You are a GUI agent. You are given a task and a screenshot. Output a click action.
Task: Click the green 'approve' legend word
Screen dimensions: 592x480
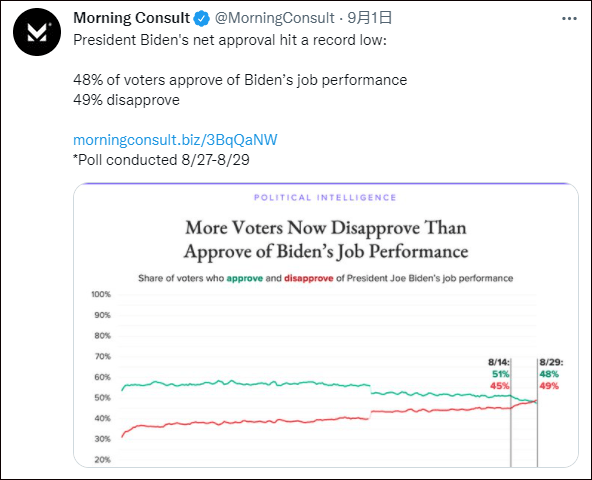245,278
